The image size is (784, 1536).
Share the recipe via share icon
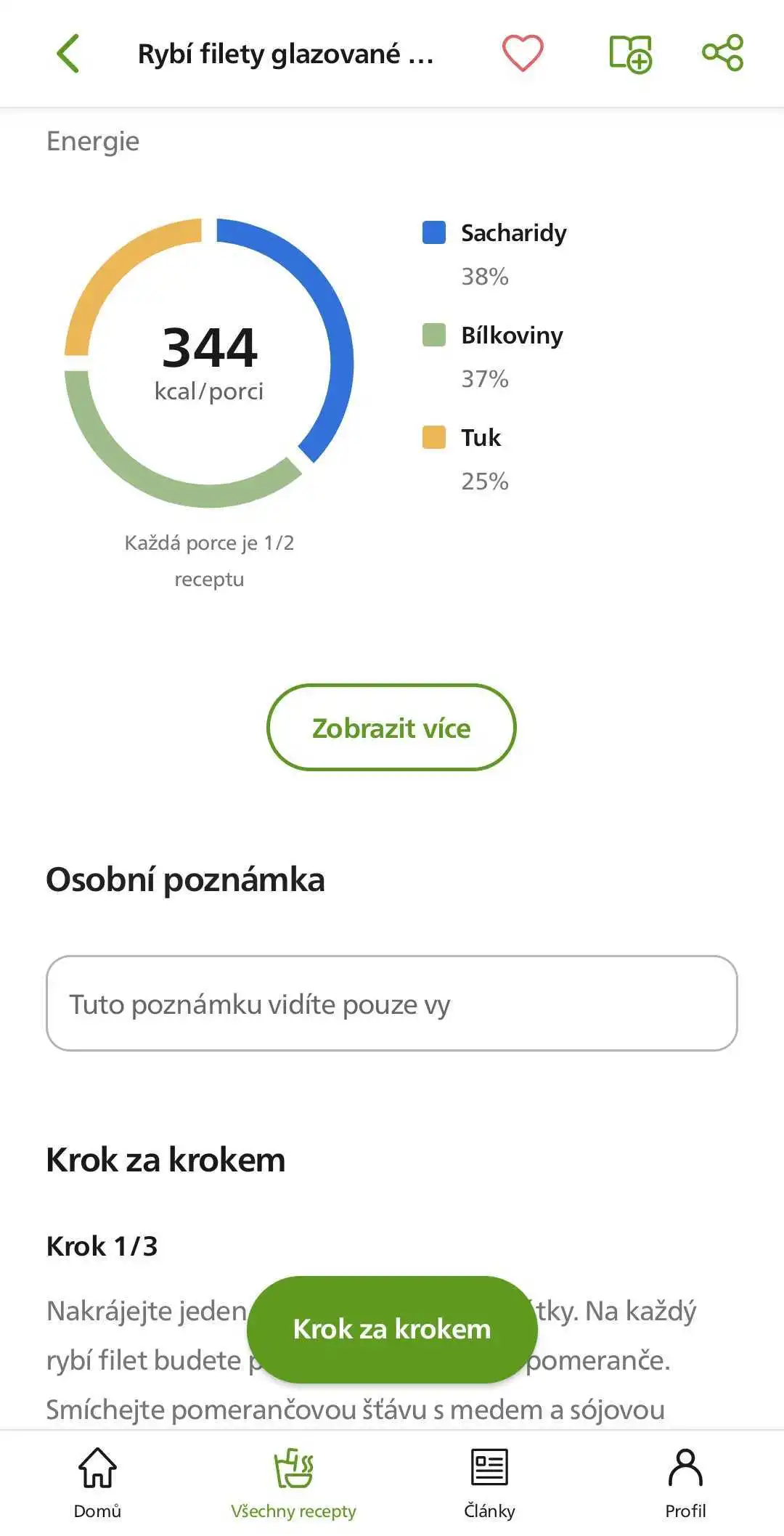(x=723, y=52)
